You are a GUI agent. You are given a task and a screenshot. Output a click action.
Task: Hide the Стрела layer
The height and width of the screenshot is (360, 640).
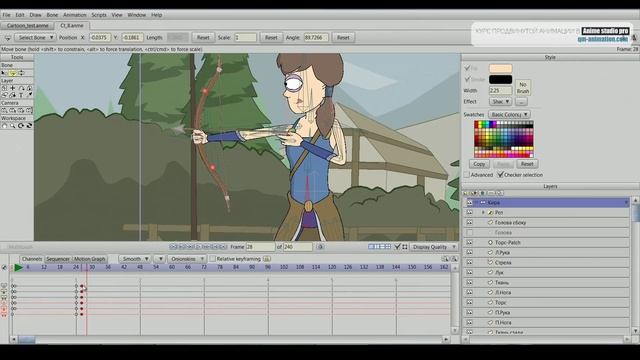click(469, 262)
